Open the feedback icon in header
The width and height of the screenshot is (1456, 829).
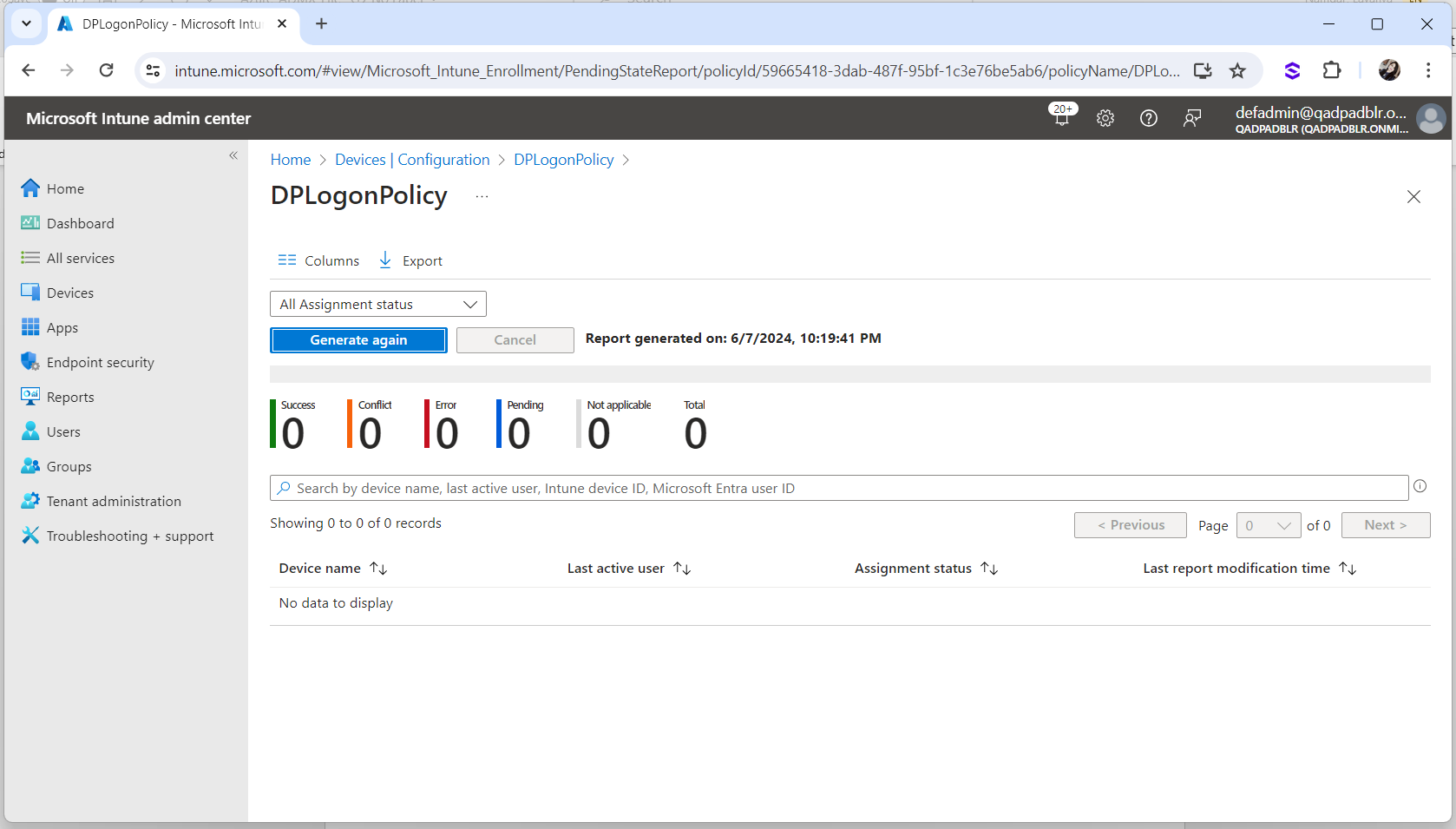[x=1192, y=118]
